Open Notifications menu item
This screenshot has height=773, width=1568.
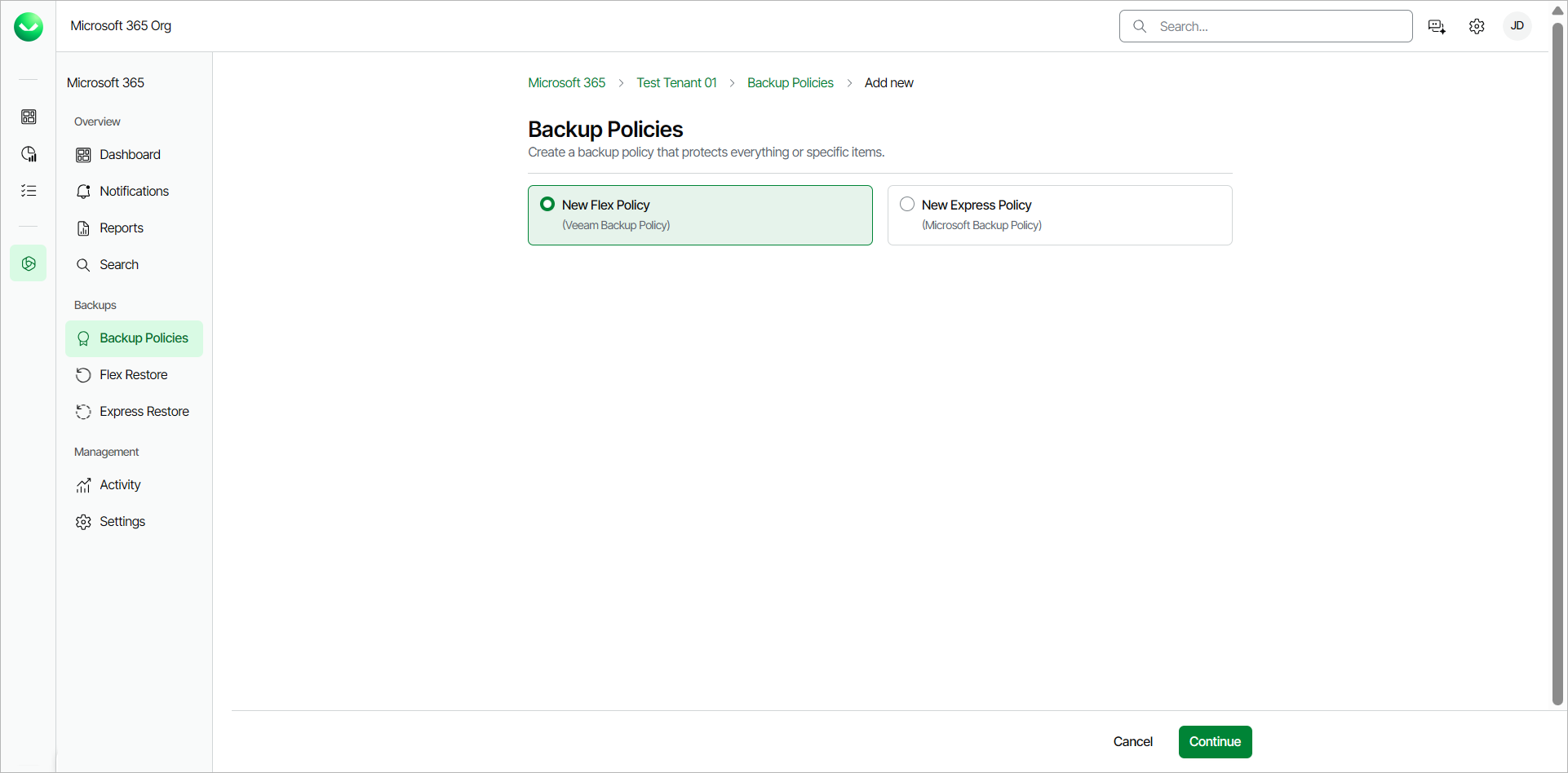click(x=134, y=192)
